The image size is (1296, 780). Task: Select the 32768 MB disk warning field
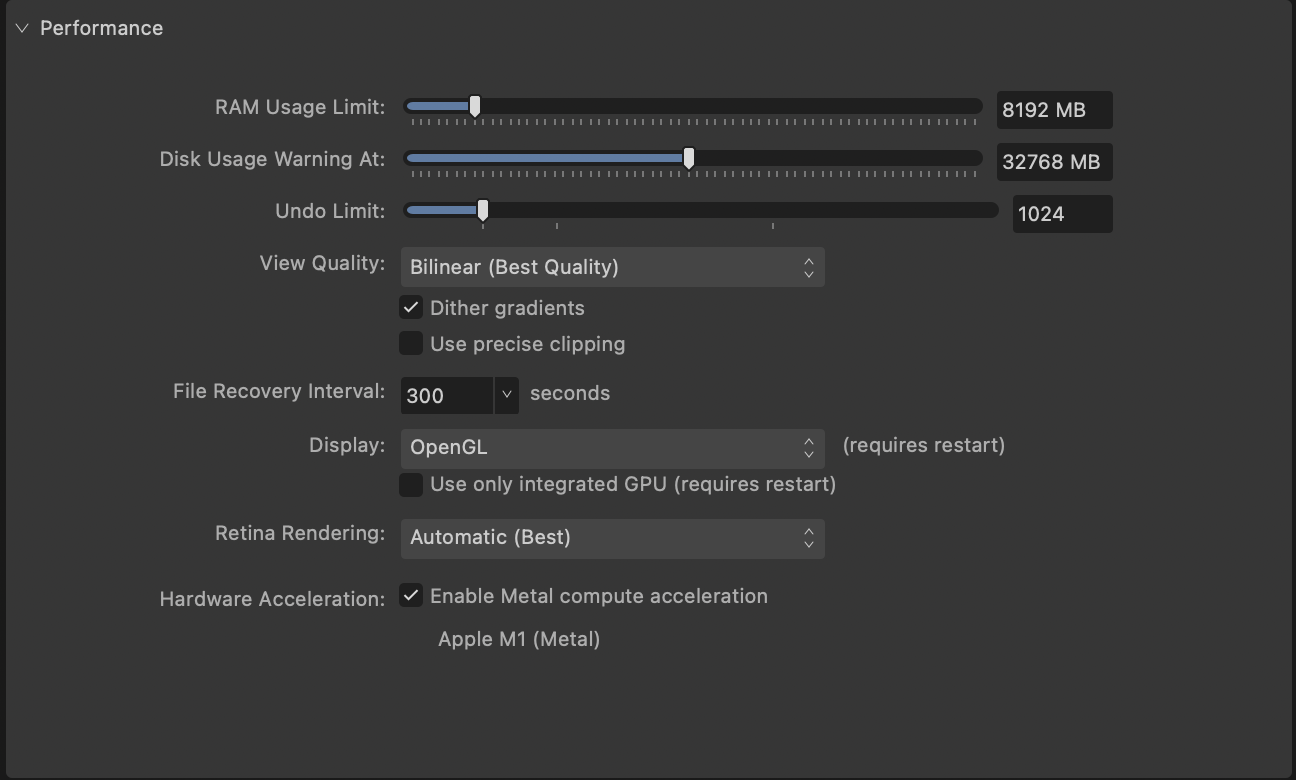[1054, 161]
